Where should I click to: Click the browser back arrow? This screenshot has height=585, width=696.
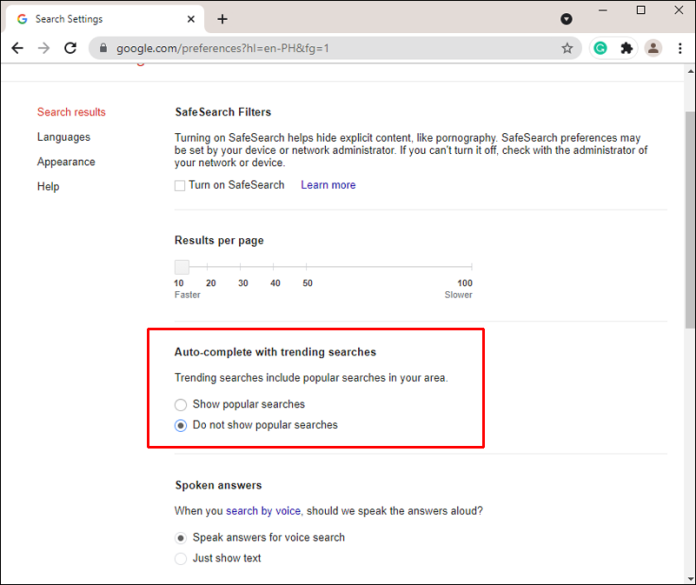tap(17, 48)
